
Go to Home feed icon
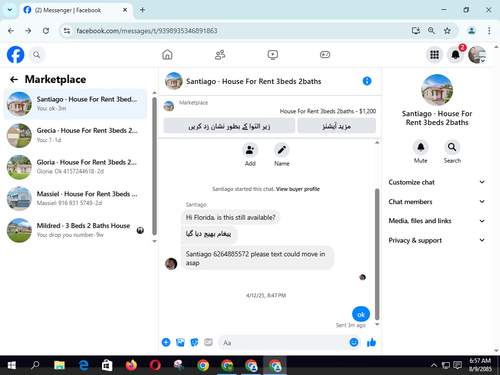[167, 55]
